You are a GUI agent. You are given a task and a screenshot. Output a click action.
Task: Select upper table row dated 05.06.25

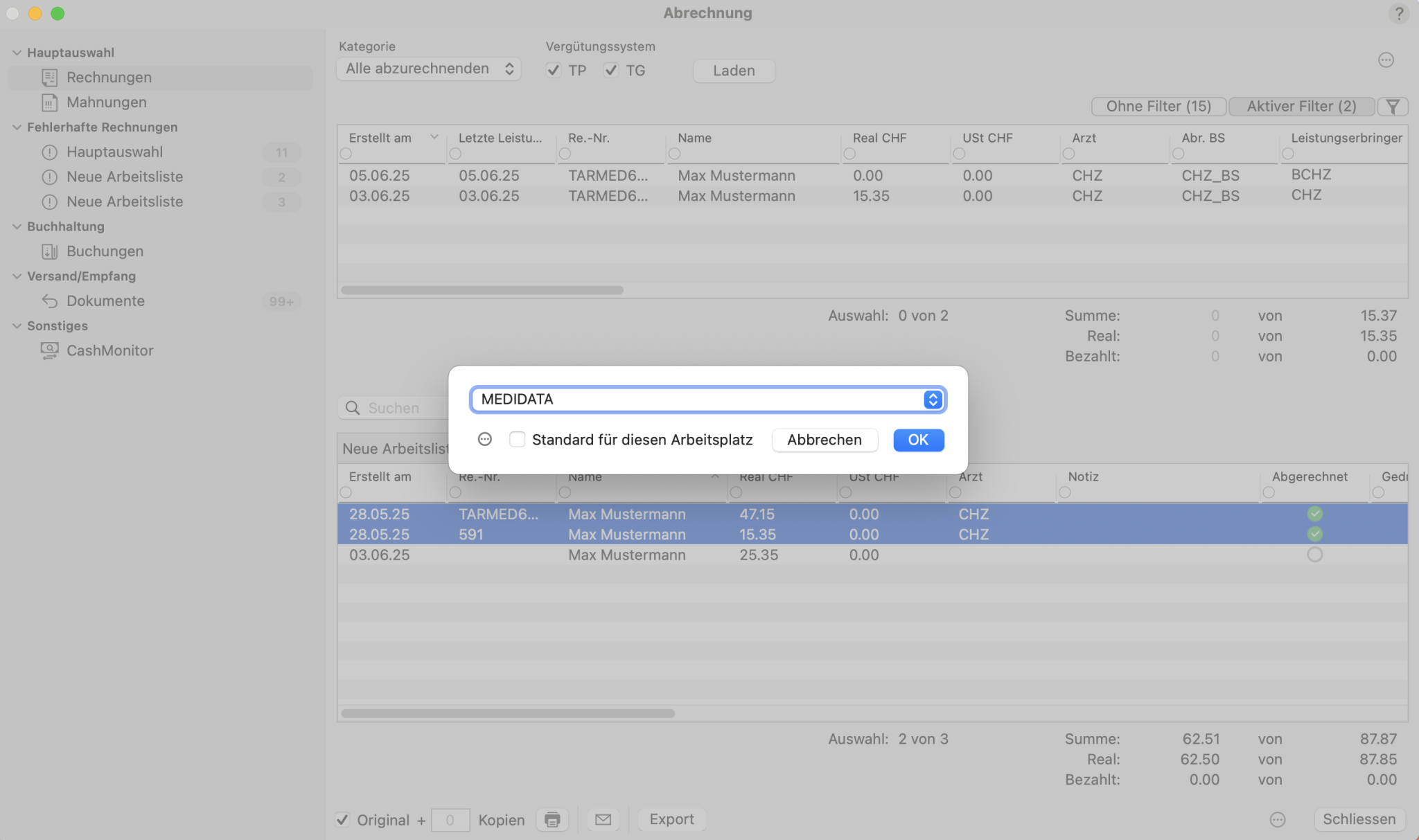[x=872, y=176]
